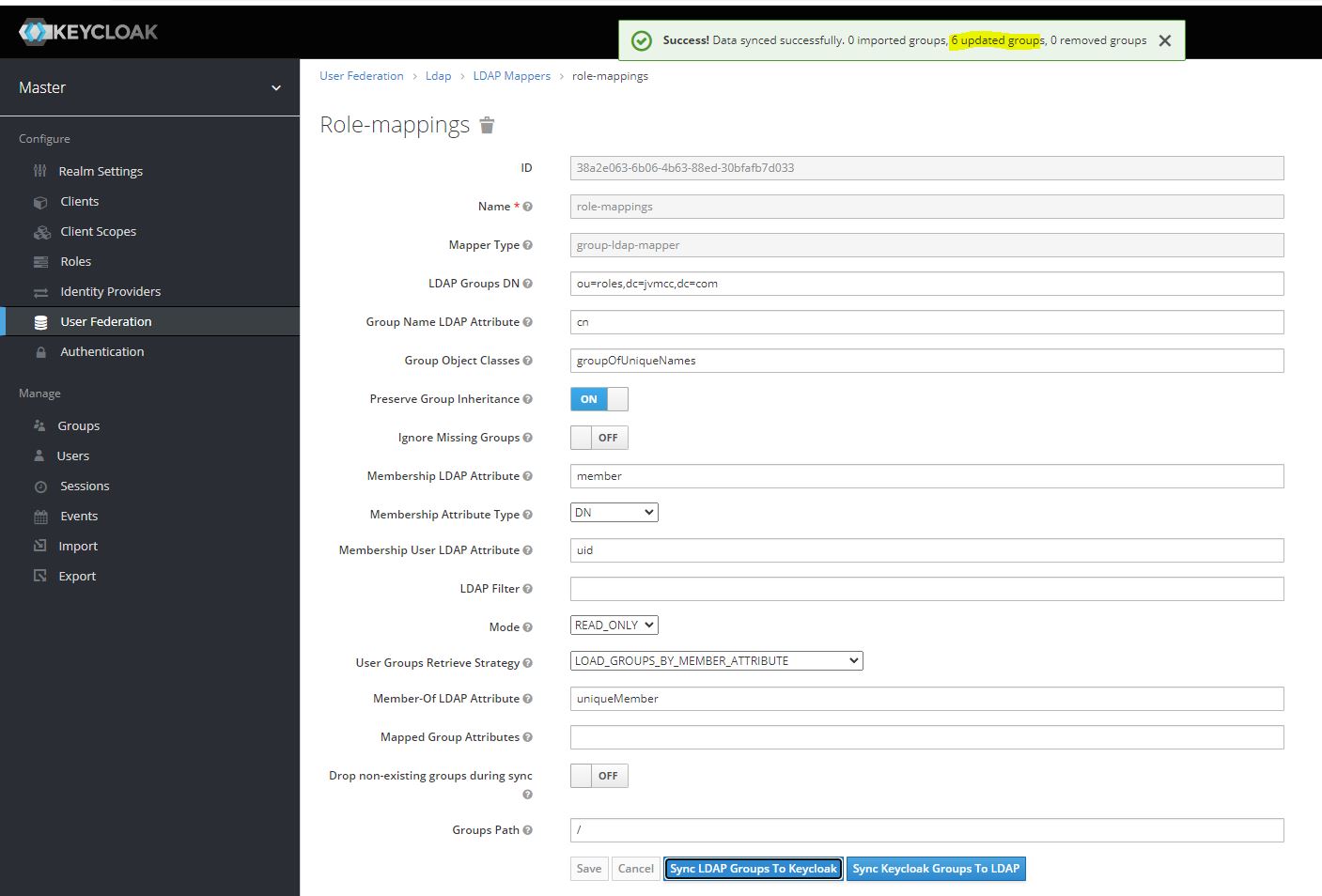Go to Roles in the Configure menu
The width and height of the screenshot is (1322, 896).
[75, 262]
